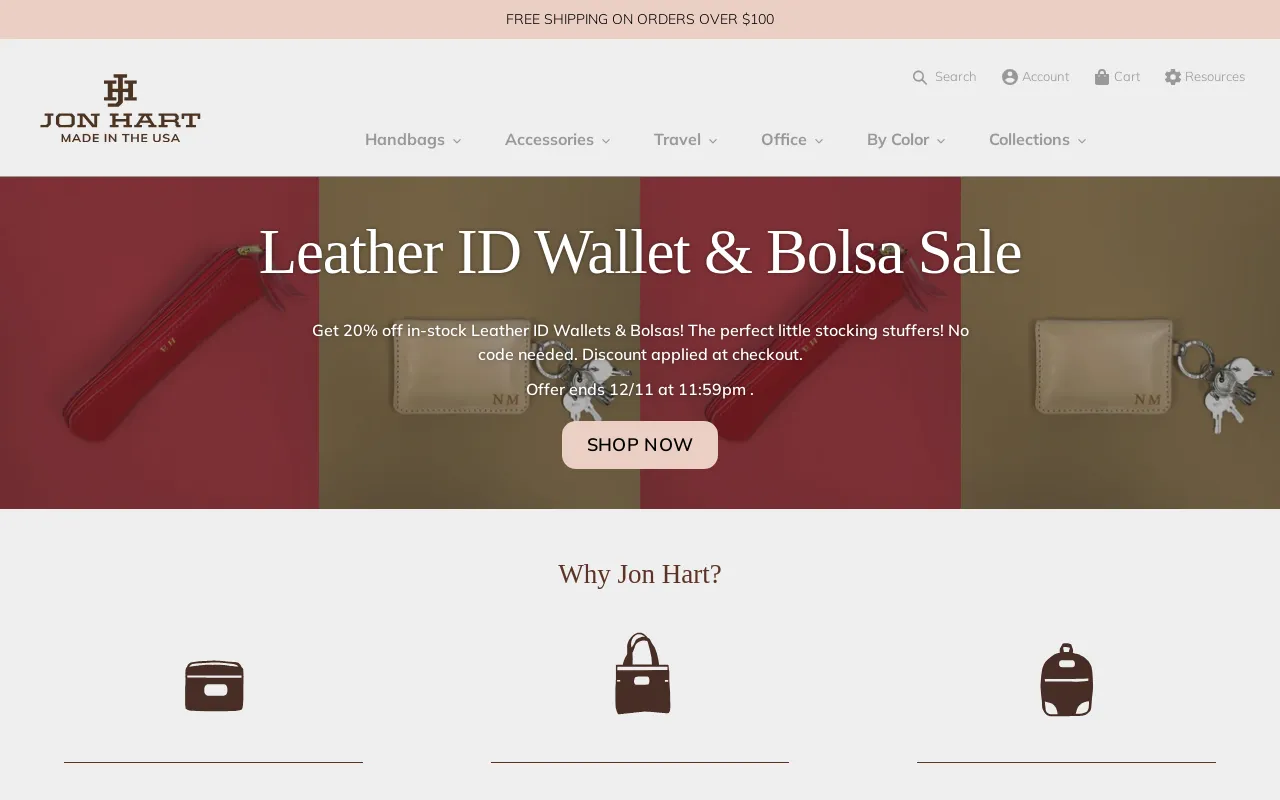Open the Office menu chevron

coord(819,141)
